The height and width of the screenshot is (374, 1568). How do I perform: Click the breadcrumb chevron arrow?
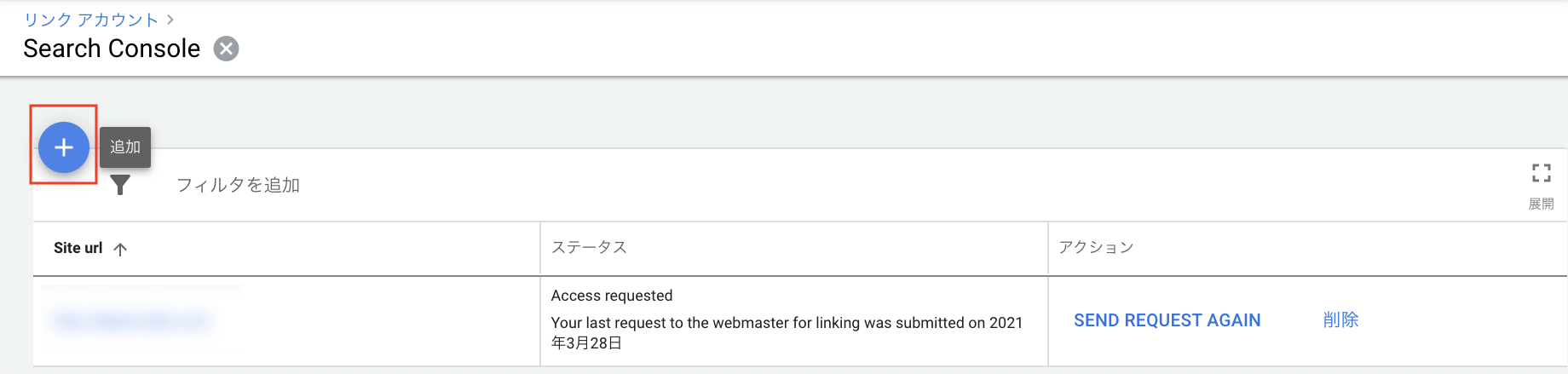point(170,19)
